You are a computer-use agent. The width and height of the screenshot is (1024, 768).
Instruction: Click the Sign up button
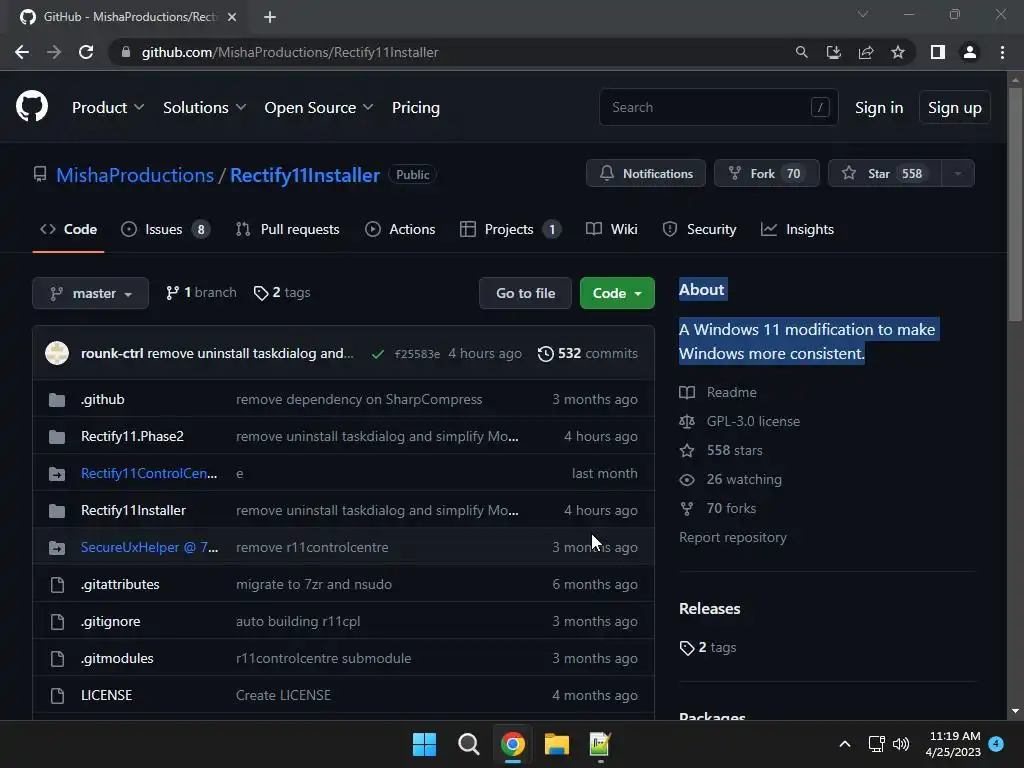point(954,108)
